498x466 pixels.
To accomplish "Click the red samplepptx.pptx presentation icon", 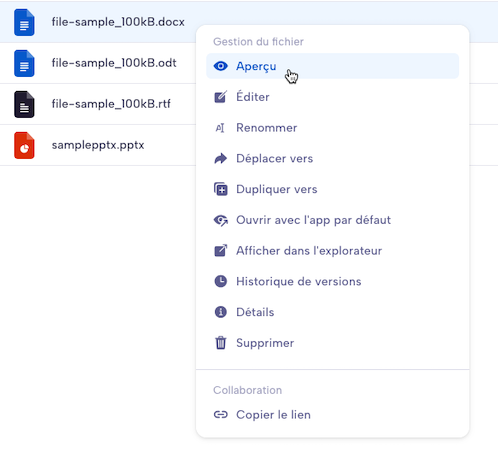I will click(24, 145).
